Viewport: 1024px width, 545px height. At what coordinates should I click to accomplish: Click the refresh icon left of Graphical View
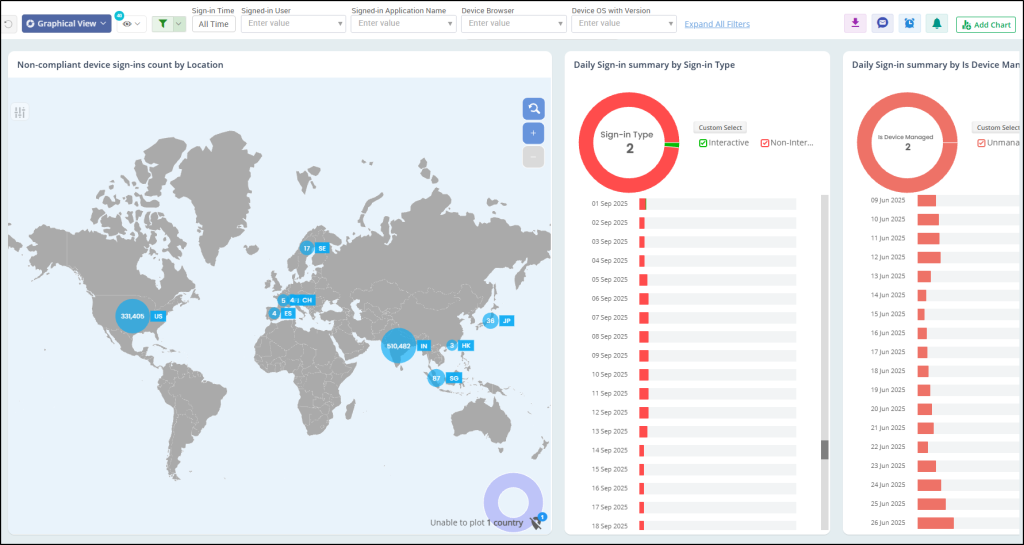click(x=8, y=24)
